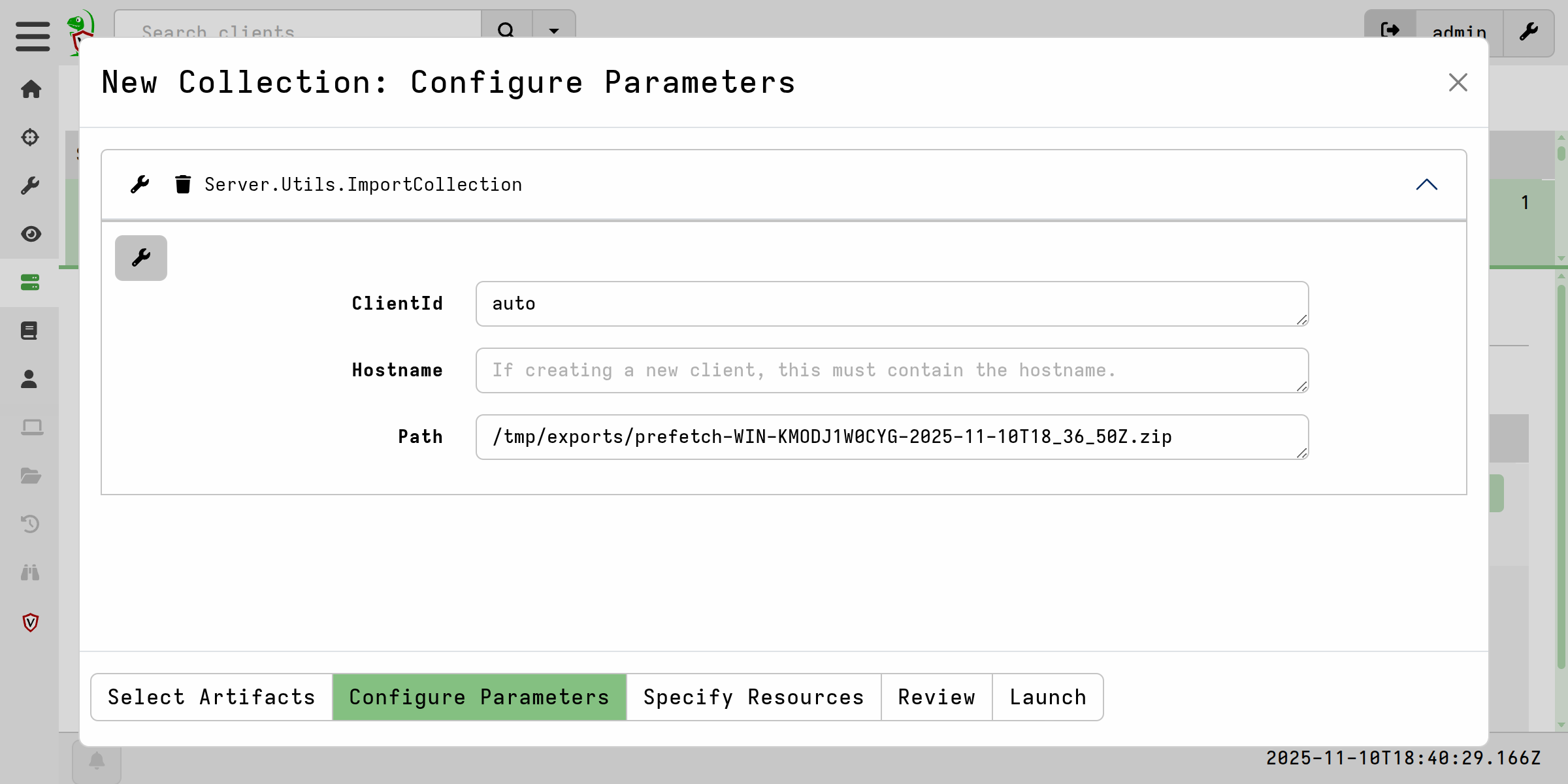1568x784 pixels.
Task: Log out using the exit icon near admin
Action: (x=1390, y=31)
